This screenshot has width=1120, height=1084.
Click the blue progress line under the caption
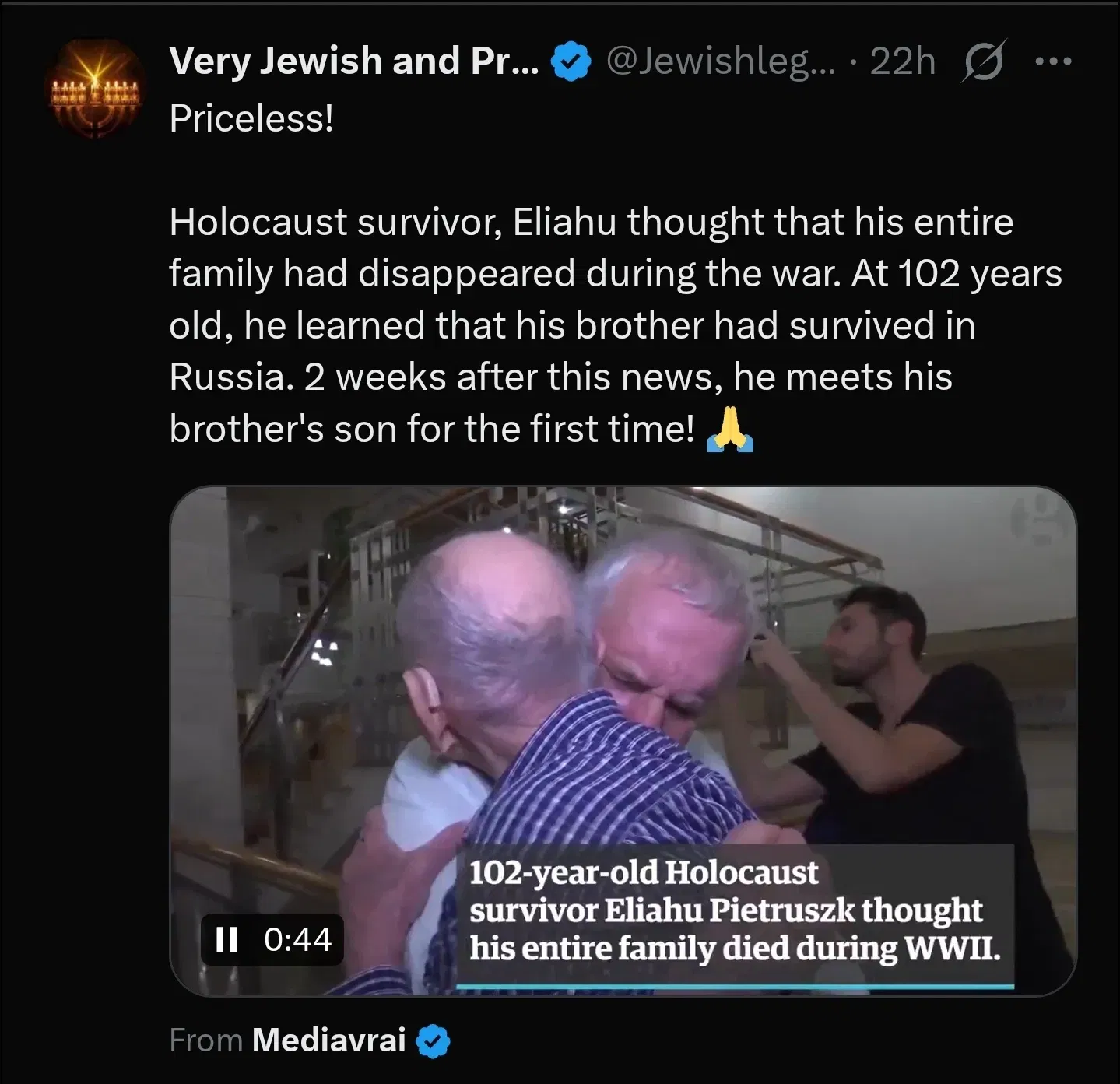pos(735,987)
